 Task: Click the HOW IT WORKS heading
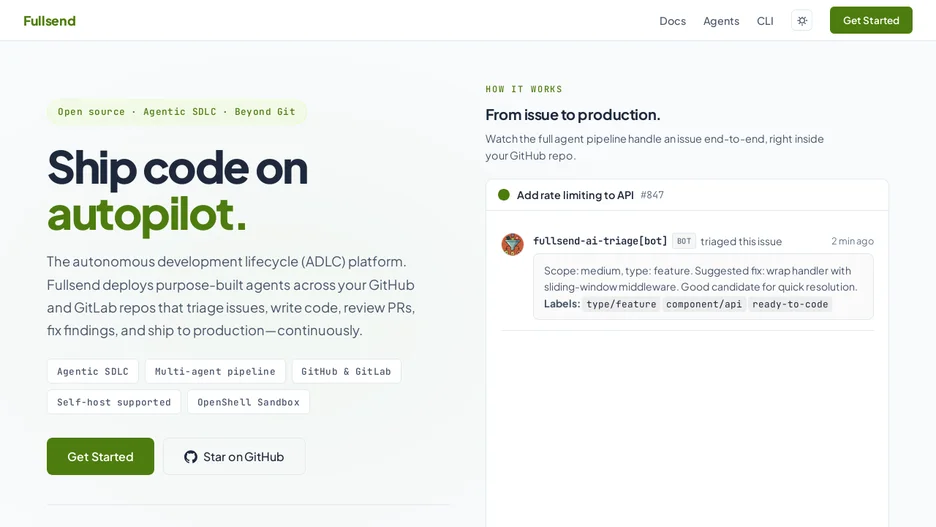(x=524, y=89)
